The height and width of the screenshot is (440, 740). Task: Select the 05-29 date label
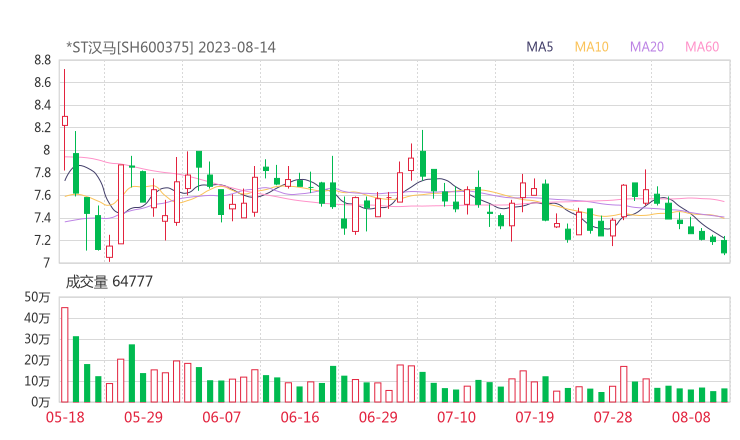click(x=143, y=417)
